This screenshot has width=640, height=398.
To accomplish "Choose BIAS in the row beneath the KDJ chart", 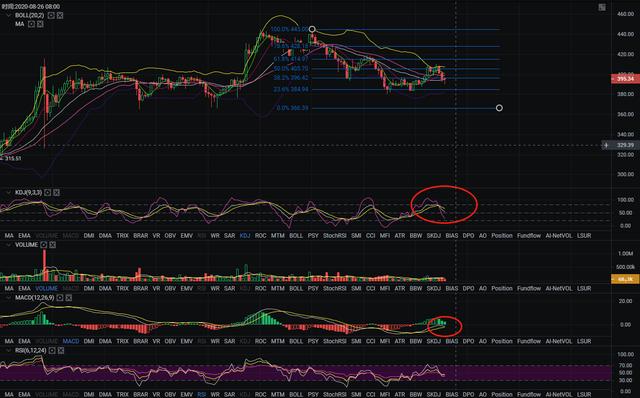I will tap(451, 236).
